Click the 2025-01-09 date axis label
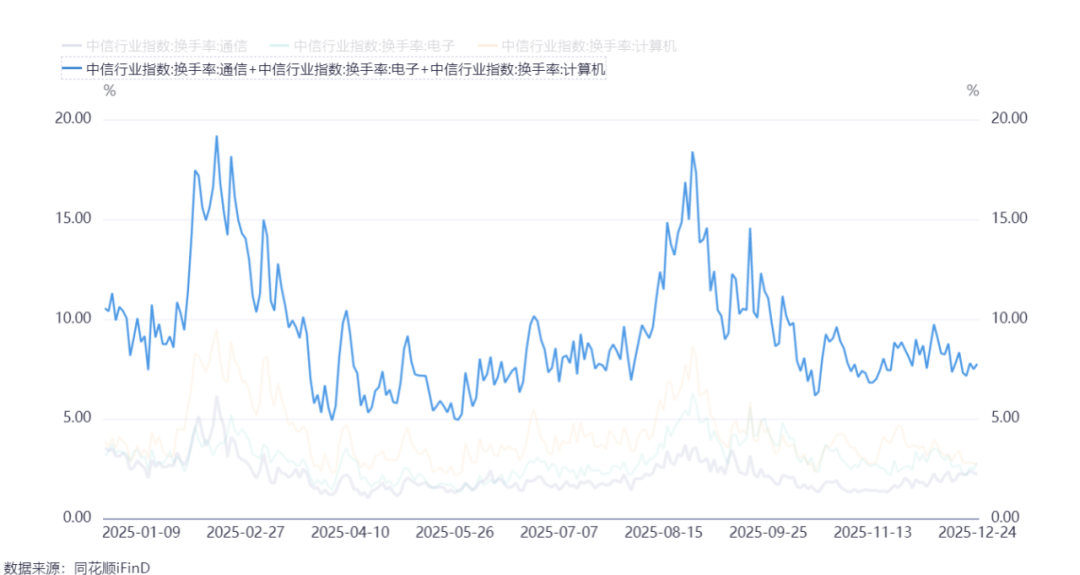Viewport: 1080px width, 575px height. [141, 532]
